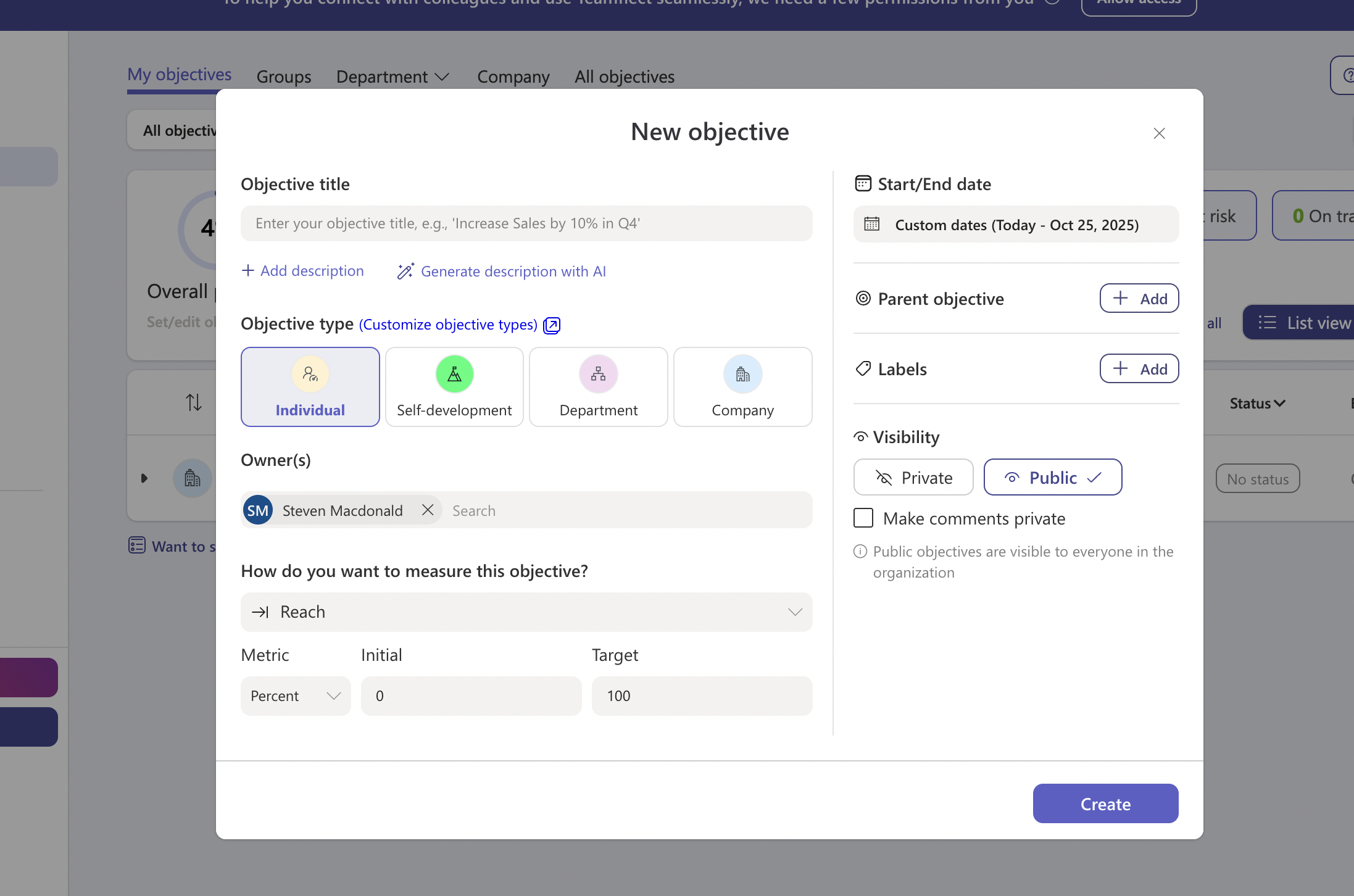Click magic wand icon for AI description

[x=405, y=271]
